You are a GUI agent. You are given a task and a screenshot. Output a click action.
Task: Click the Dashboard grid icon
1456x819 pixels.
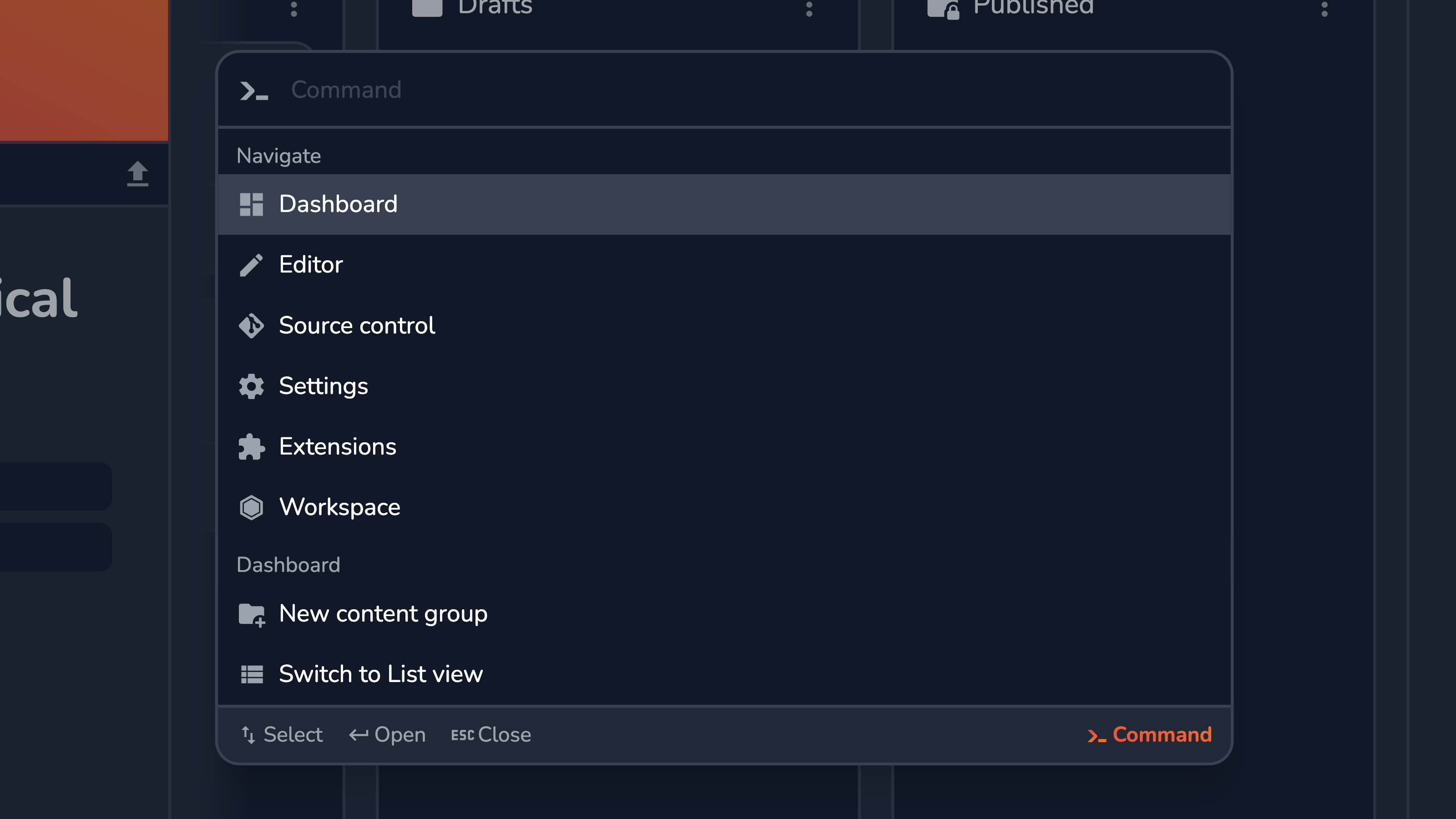251,204
